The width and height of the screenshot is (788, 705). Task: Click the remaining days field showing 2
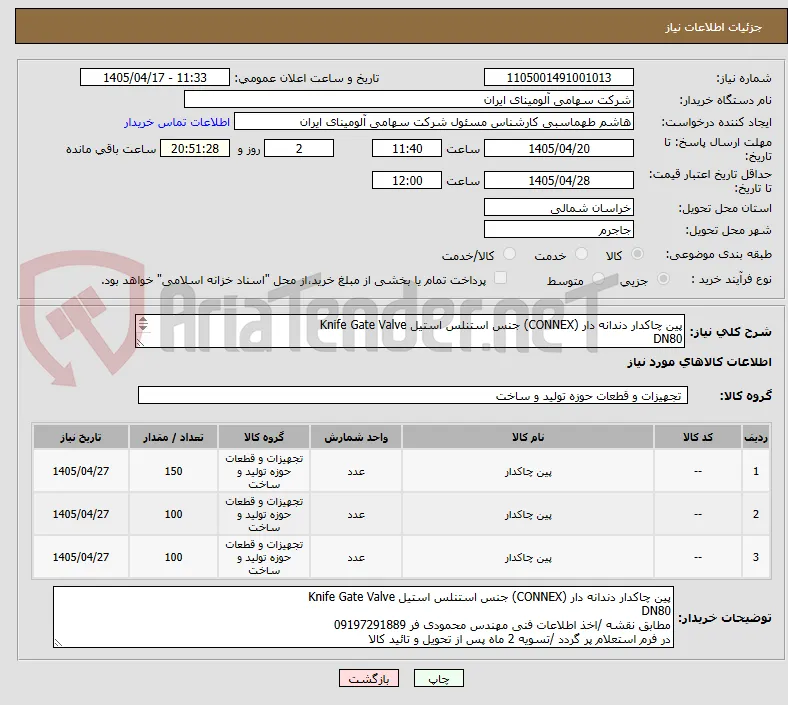pyautogui.click(x=299, y=148)
